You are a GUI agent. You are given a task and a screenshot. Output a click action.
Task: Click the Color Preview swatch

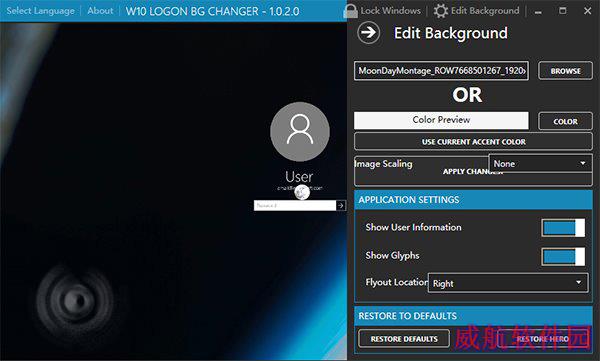pos(441,120)
